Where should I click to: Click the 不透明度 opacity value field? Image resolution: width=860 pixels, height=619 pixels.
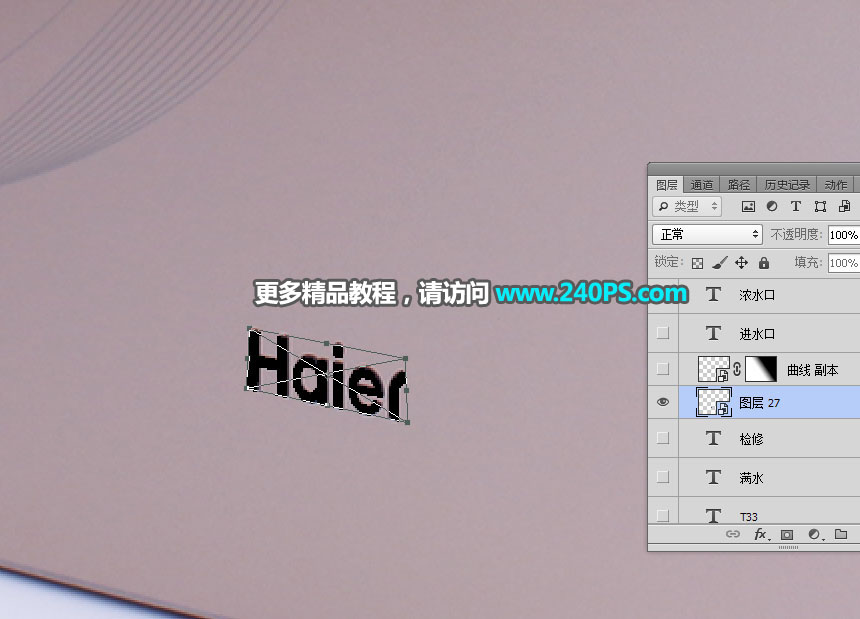pyautogui.click(x=844, y=235)
